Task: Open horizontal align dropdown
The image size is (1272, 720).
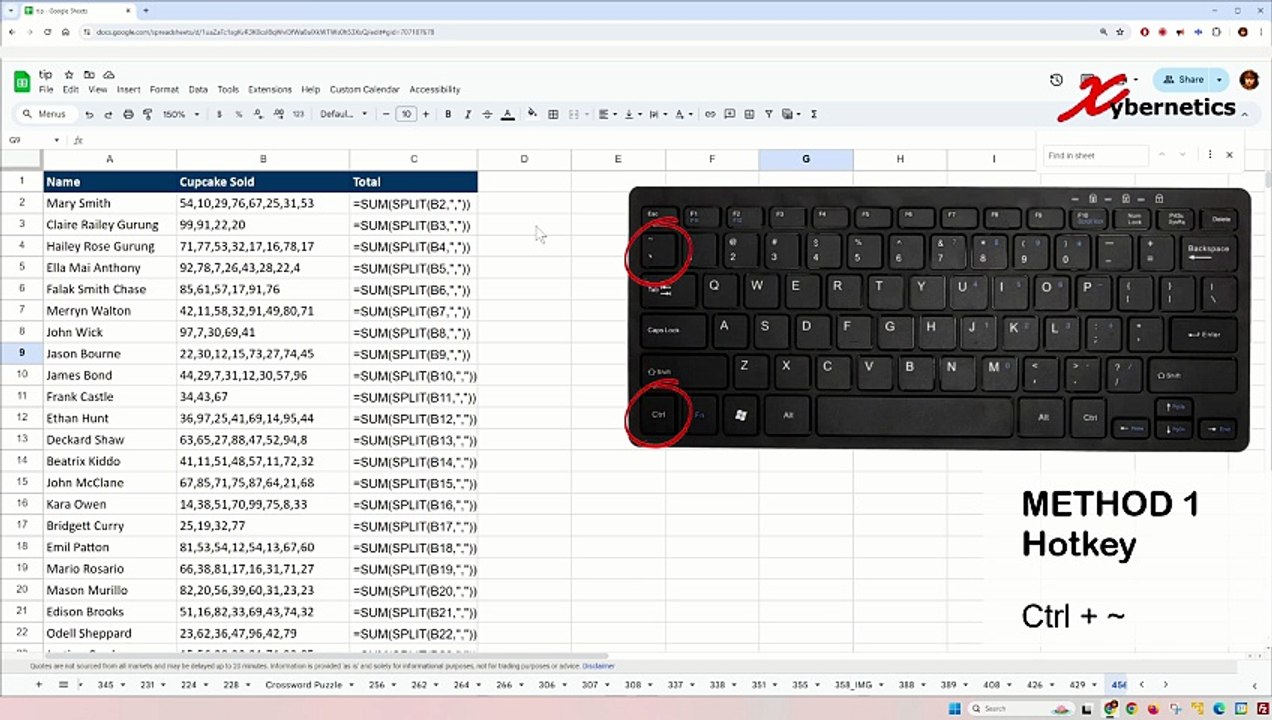Action: (x=607, y=115)
